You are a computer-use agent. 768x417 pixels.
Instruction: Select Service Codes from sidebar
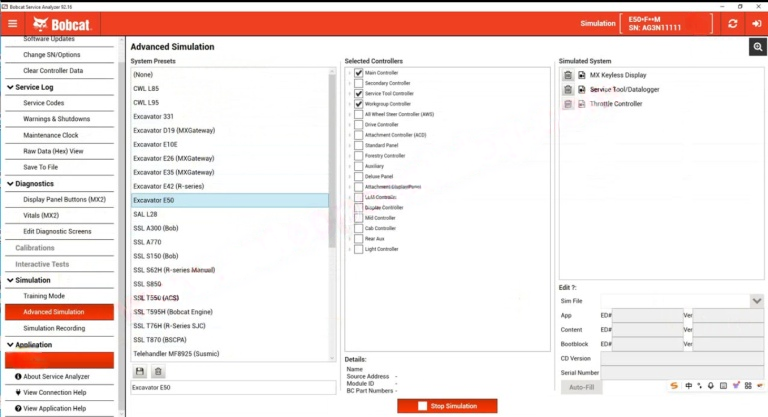(x=44, y=103)
